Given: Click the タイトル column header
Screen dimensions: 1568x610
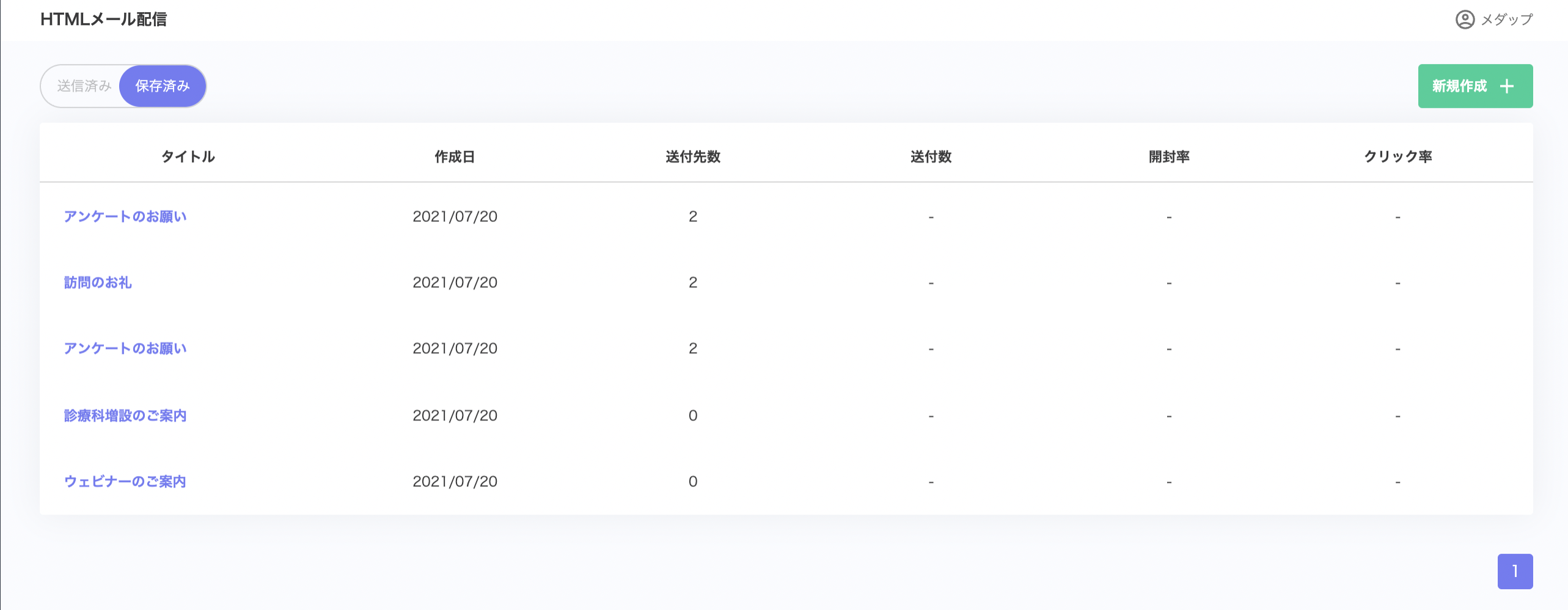Looking at the screenshot, I should [188, 156].
